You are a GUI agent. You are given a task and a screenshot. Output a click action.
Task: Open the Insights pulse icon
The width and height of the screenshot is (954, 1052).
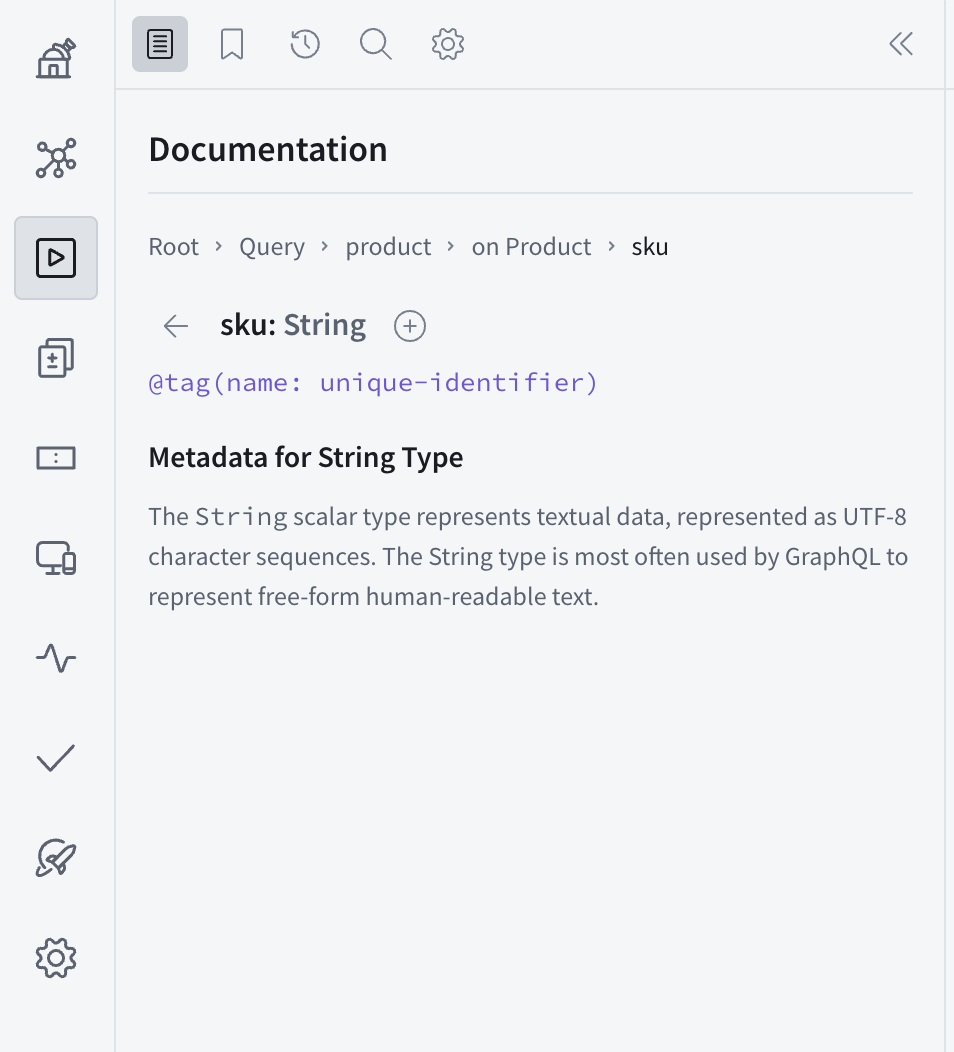[x=55, y=658]
